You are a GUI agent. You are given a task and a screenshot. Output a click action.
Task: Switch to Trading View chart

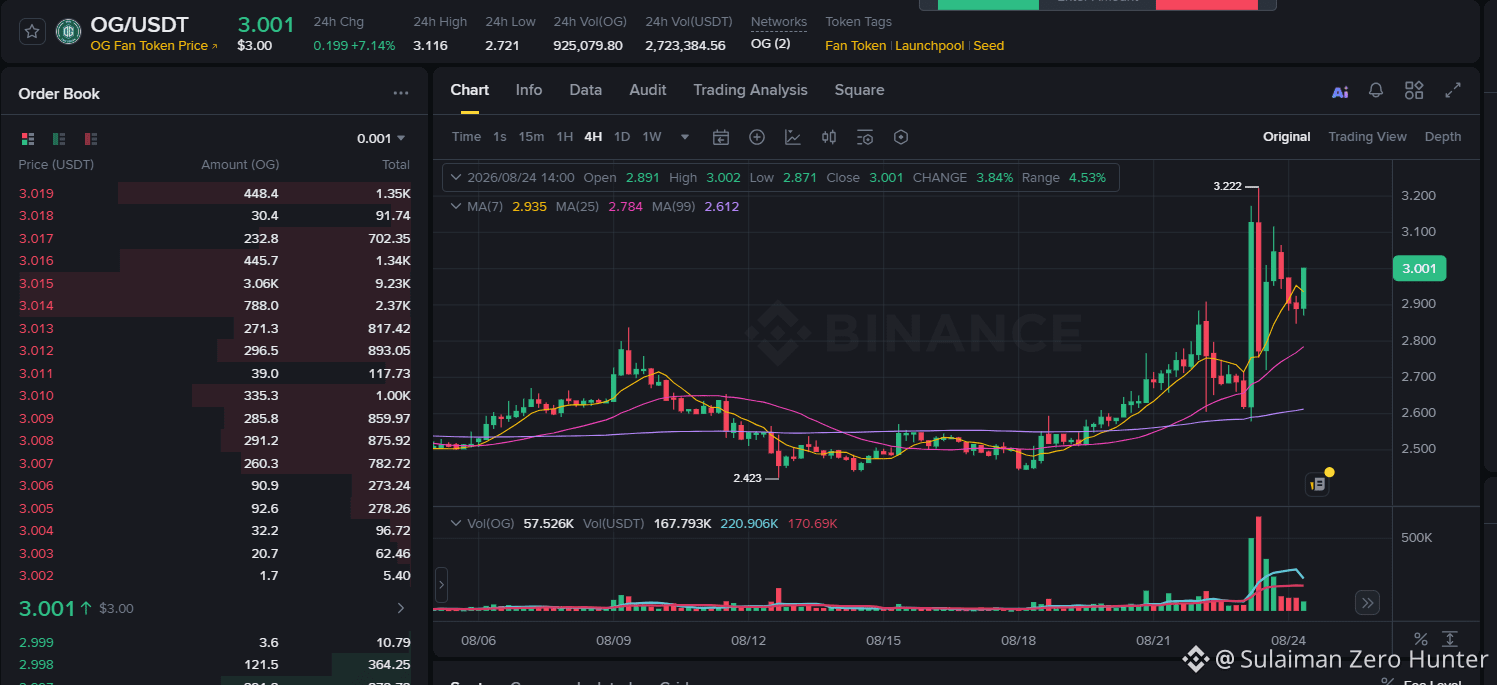tap(1367, 137)
